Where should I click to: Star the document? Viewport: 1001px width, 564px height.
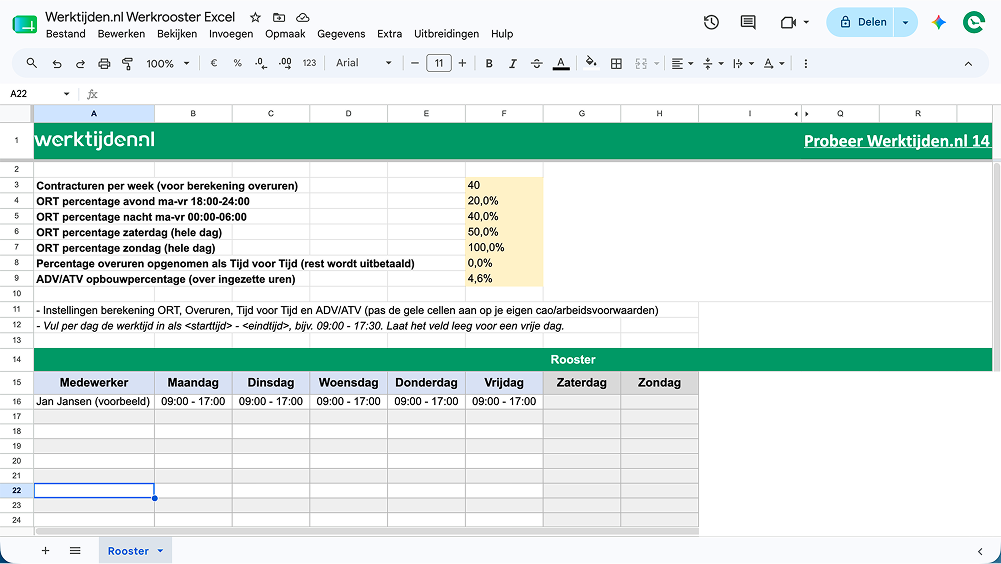click(x=255, y=17)
